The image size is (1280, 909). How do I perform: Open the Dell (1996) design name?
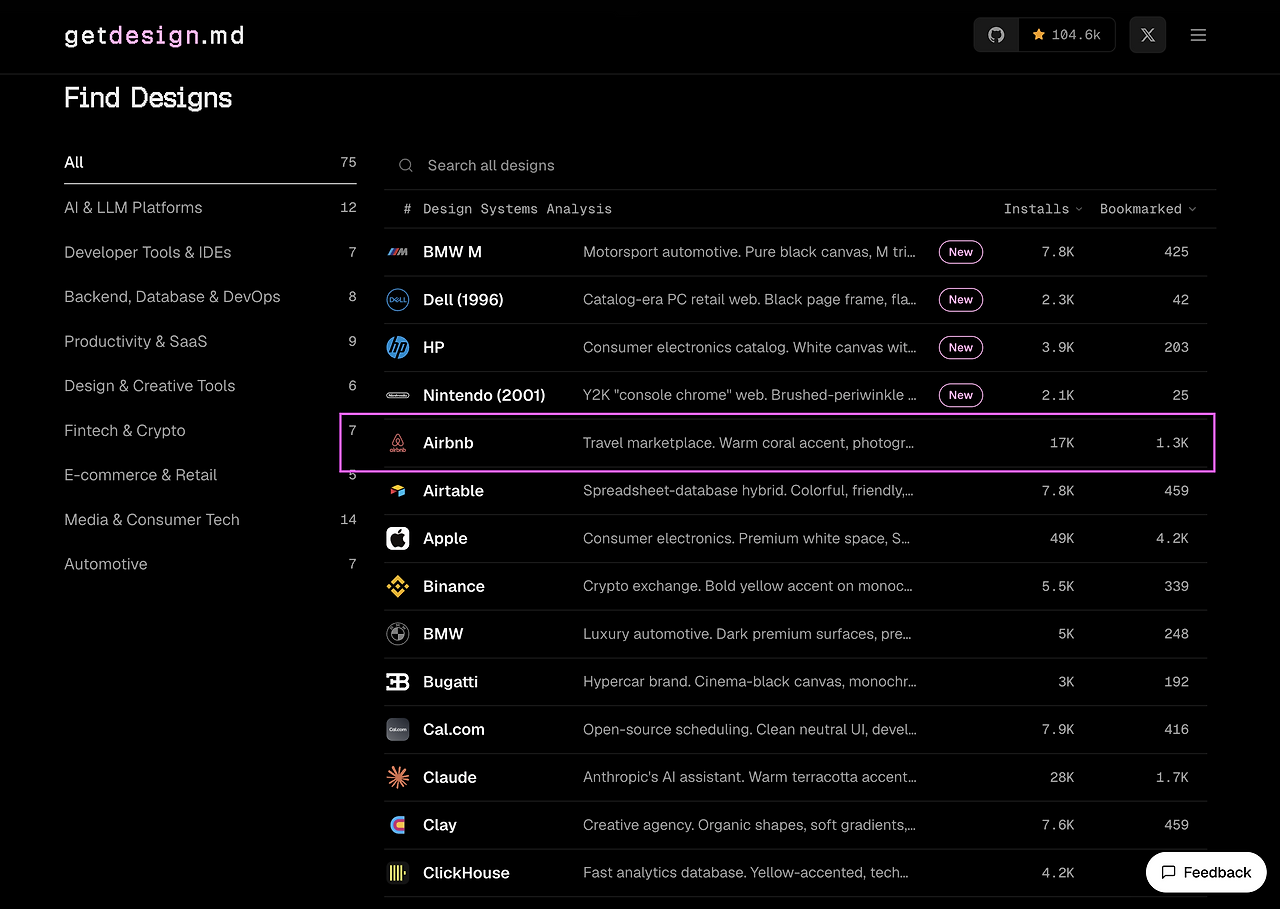pos(463,300)
